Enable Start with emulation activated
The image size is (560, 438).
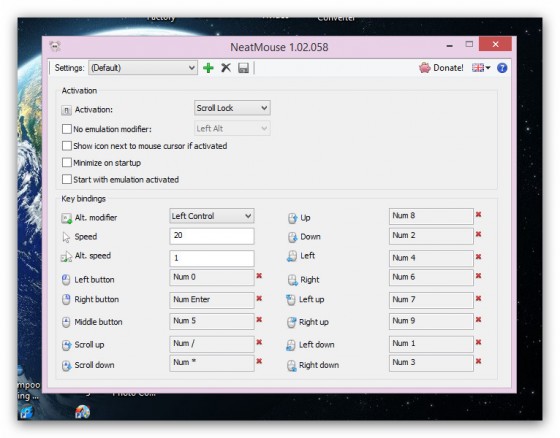point(67,179)
